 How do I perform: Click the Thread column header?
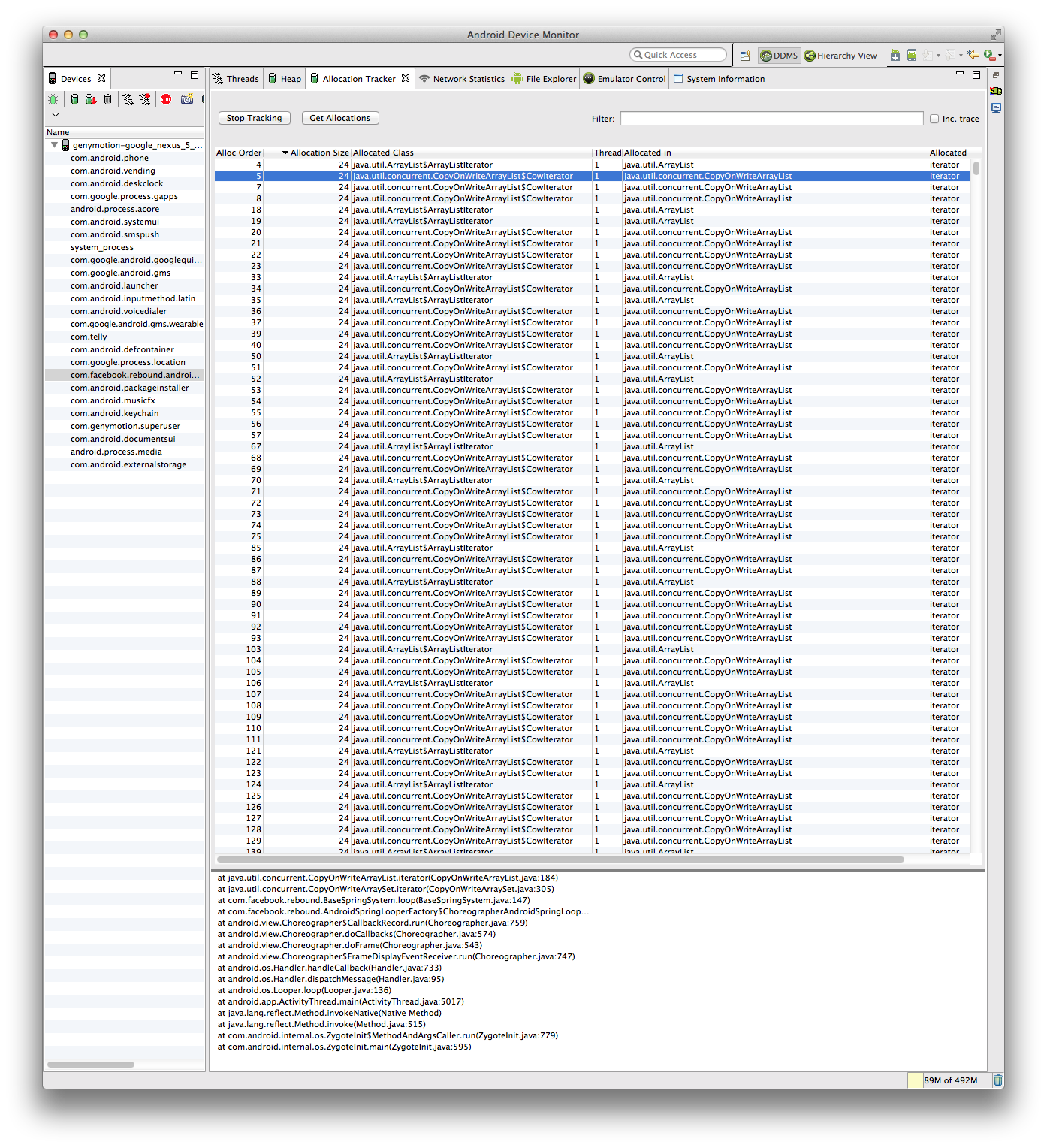[608, 153]
